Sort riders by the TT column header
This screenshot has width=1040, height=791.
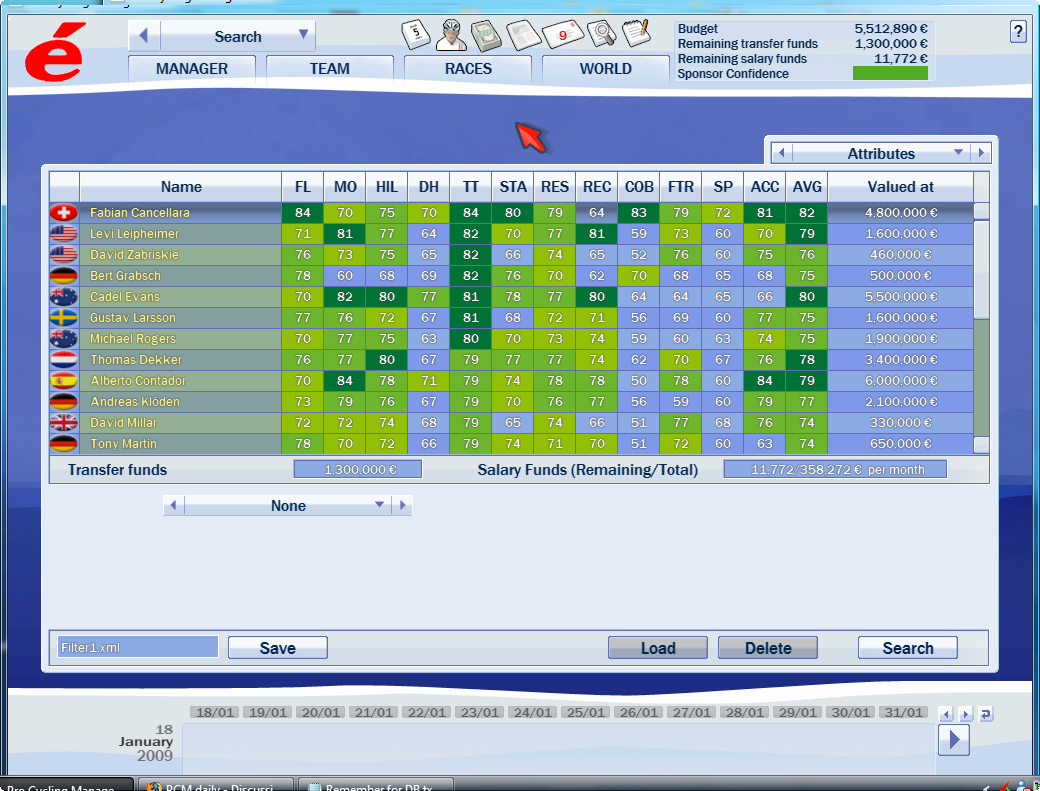coord(470,187)
